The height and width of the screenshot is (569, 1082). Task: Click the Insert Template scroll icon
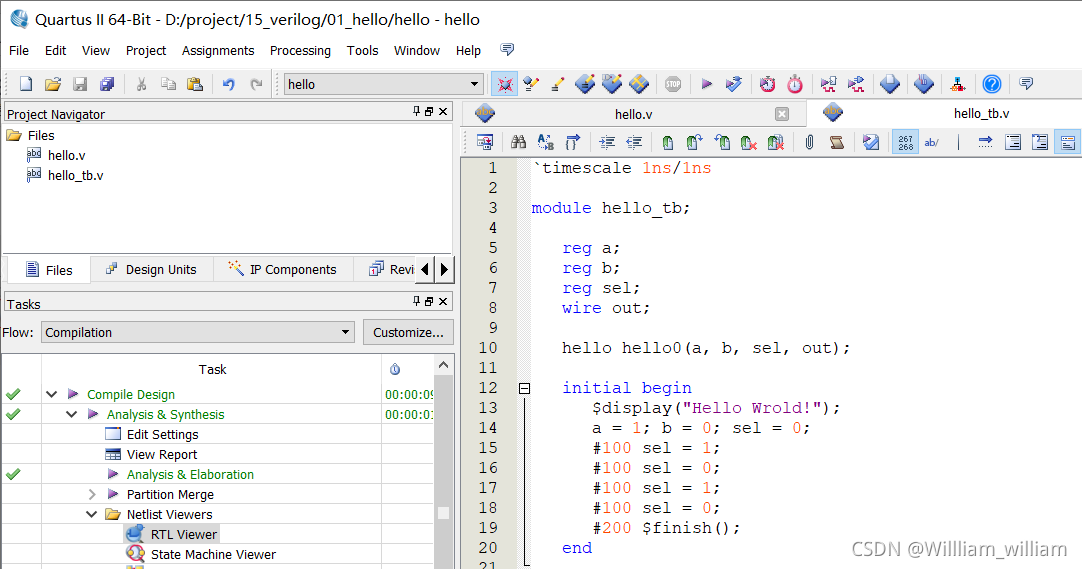[x=836, y=142]
